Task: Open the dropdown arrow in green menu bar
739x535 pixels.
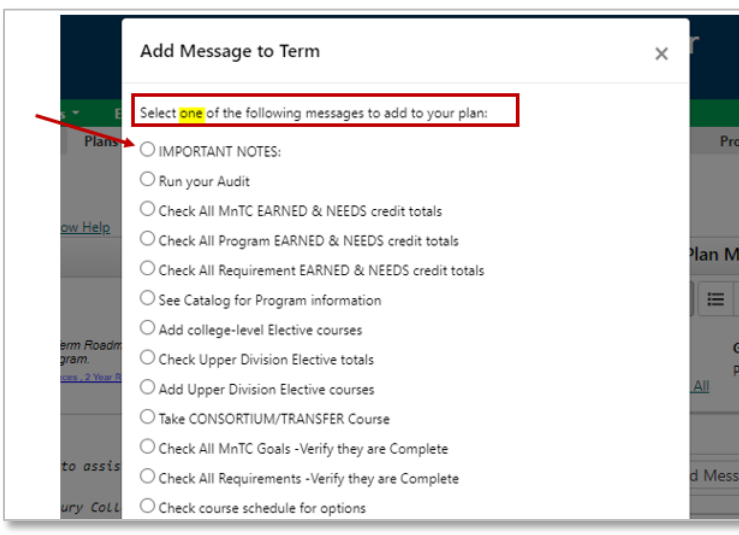Action: tap(75, 113)
